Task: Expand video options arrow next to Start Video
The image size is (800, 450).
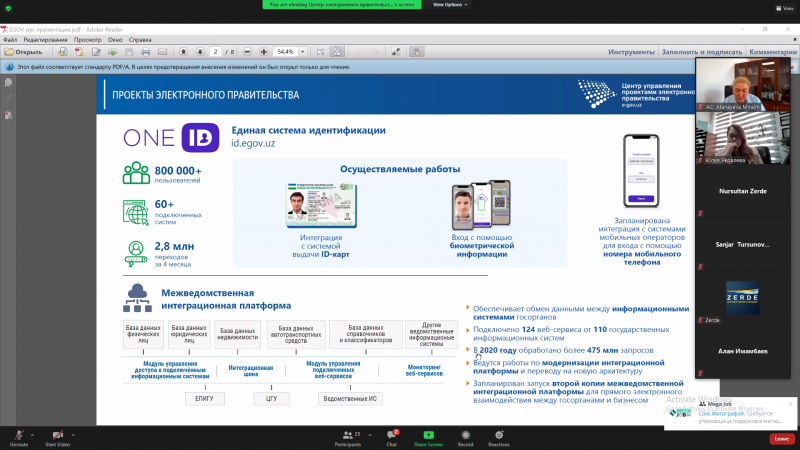Action: click(x=73, y=435)
